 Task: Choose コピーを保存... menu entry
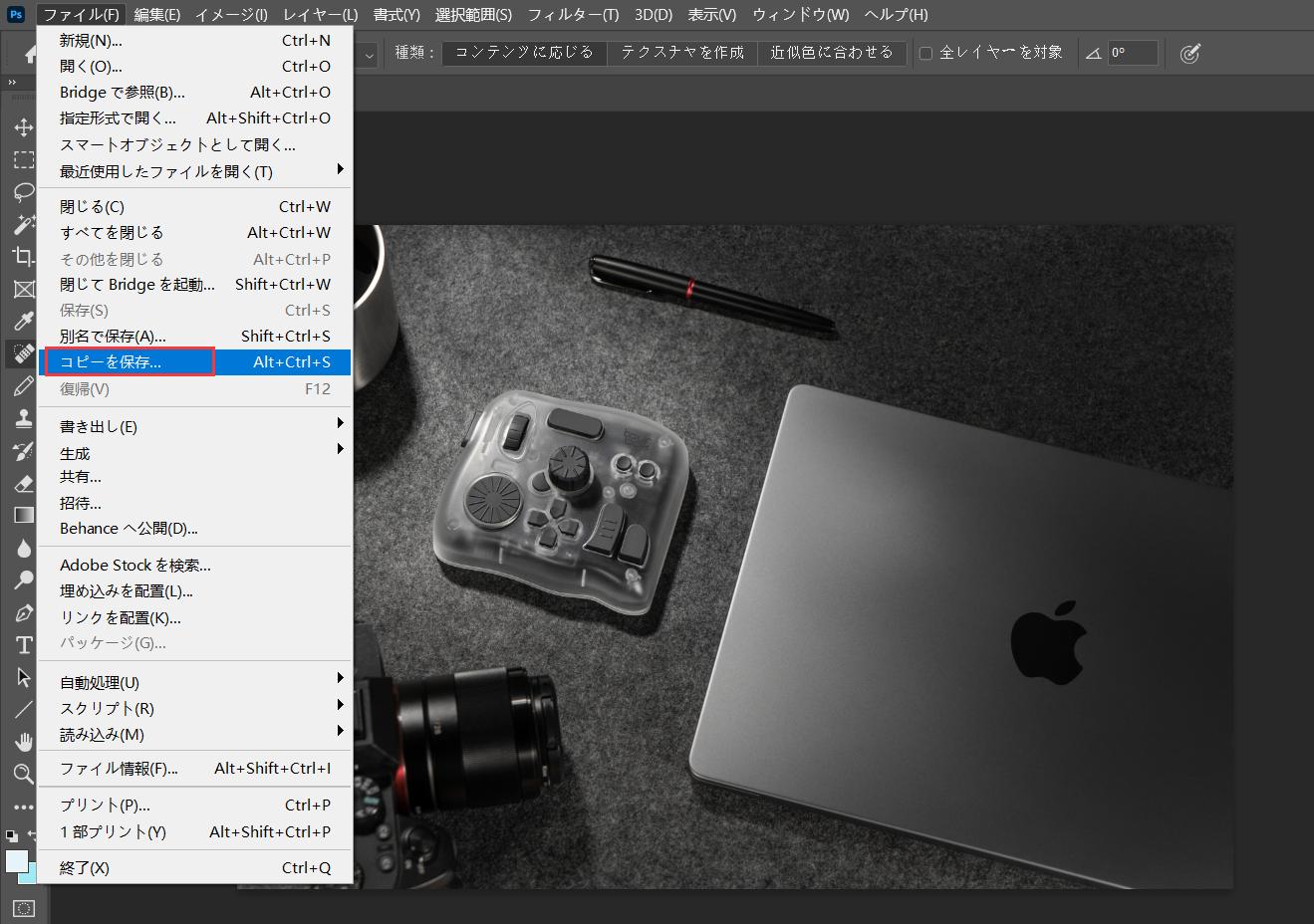pyautogui.click(x=195, y=362)
